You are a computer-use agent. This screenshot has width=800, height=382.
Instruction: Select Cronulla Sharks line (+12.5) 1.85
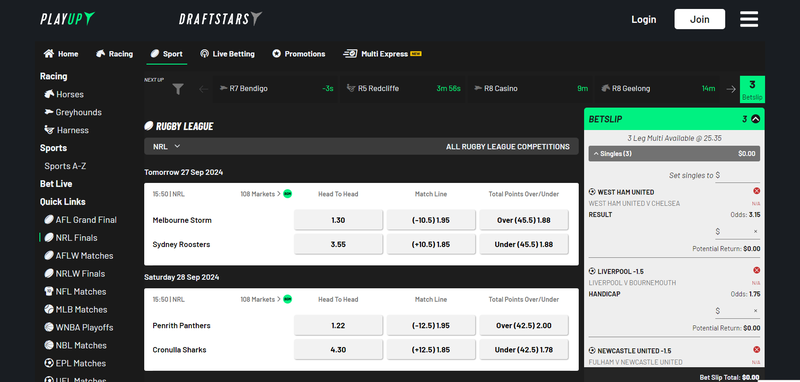point(431,350)
